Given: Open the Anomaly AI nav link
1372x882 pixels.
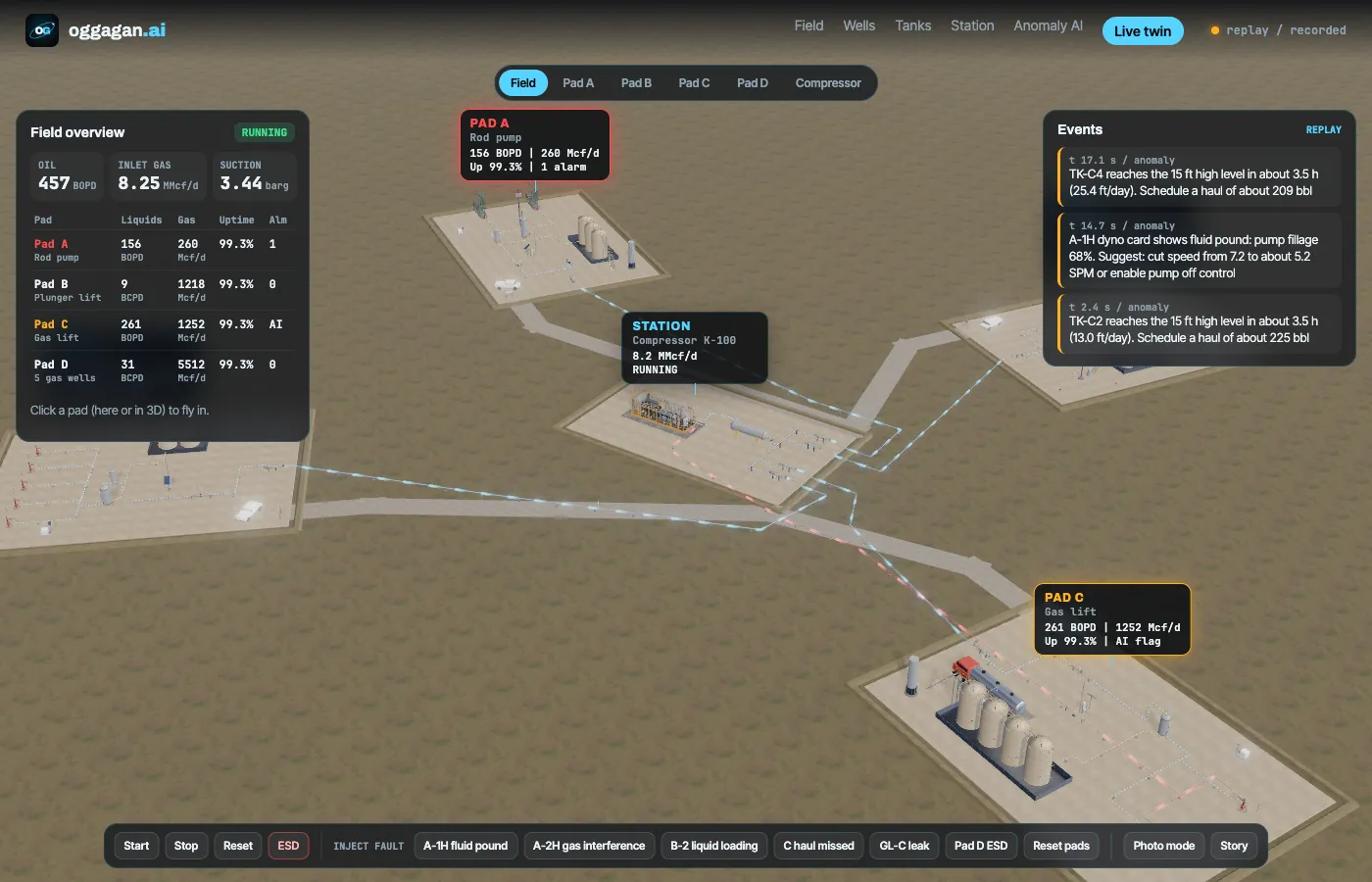Looking at the screenshot, I should point(1048,25).
